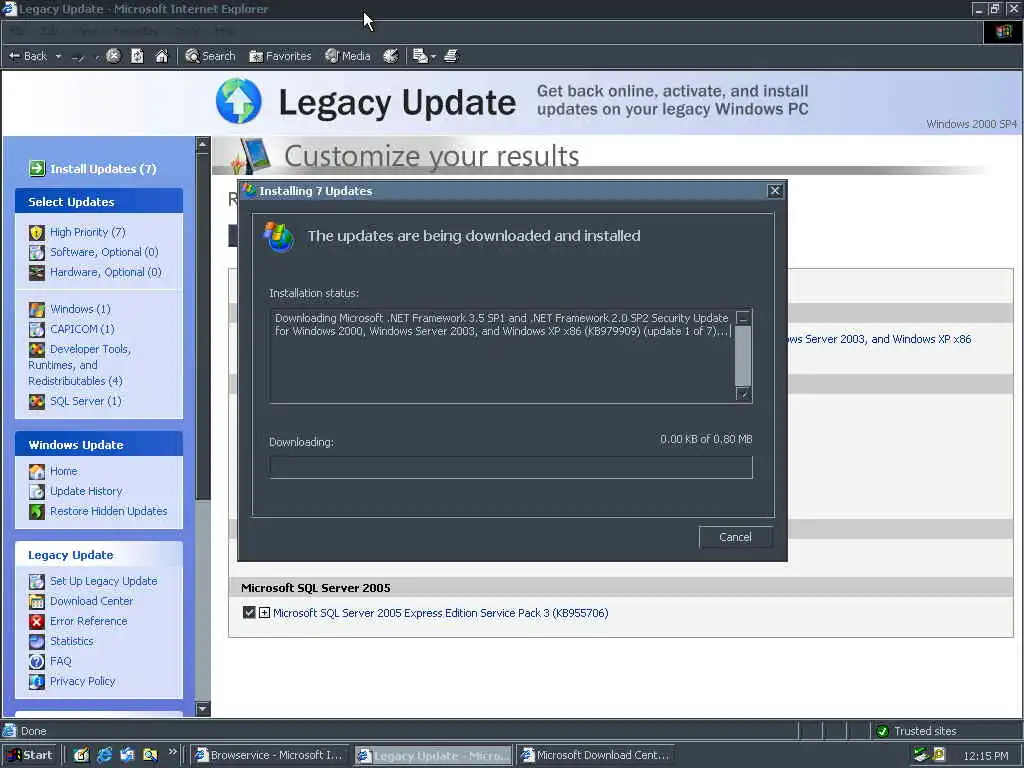Open the Favorites pane
Viewport: 1024px width, 768px height.
click(x=280, y=56)
